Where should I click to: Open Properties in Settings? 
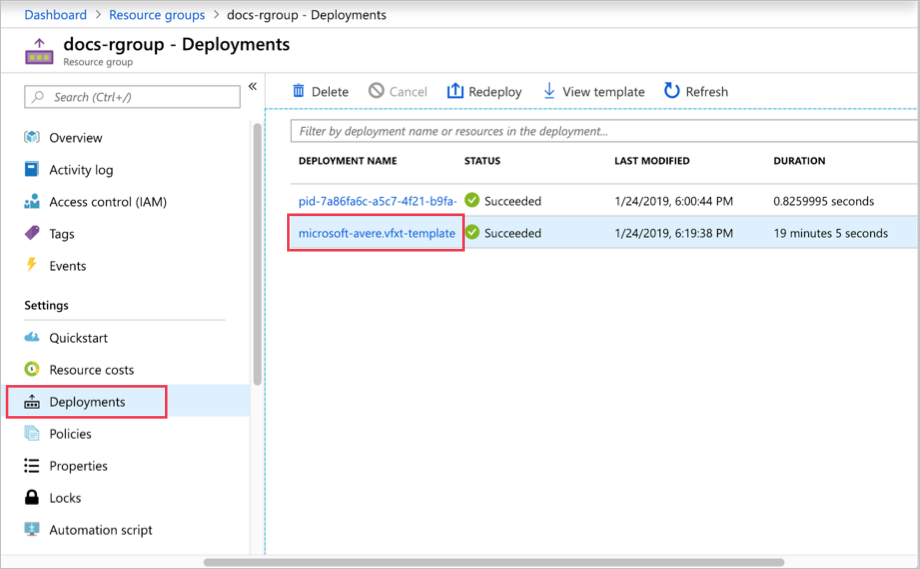(79, 466)
